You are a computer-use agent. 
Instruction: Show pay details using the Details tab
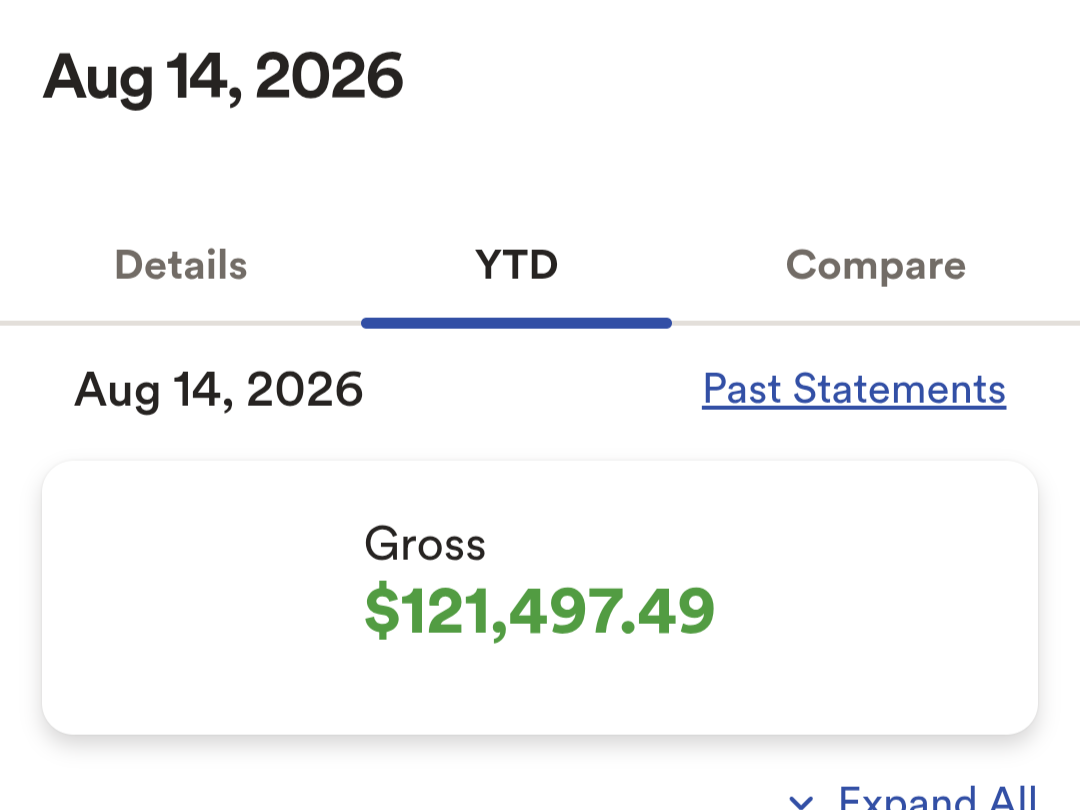(180, 265)
